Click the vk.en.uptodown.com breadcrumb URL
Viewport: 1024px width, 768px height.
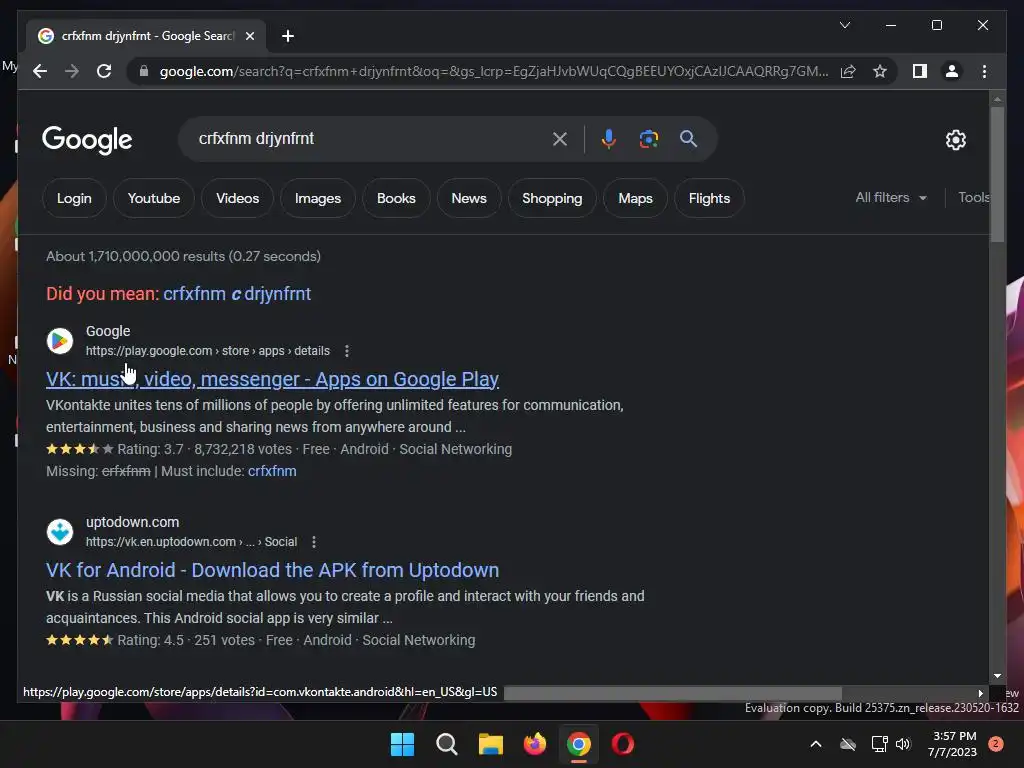[191, 542]
